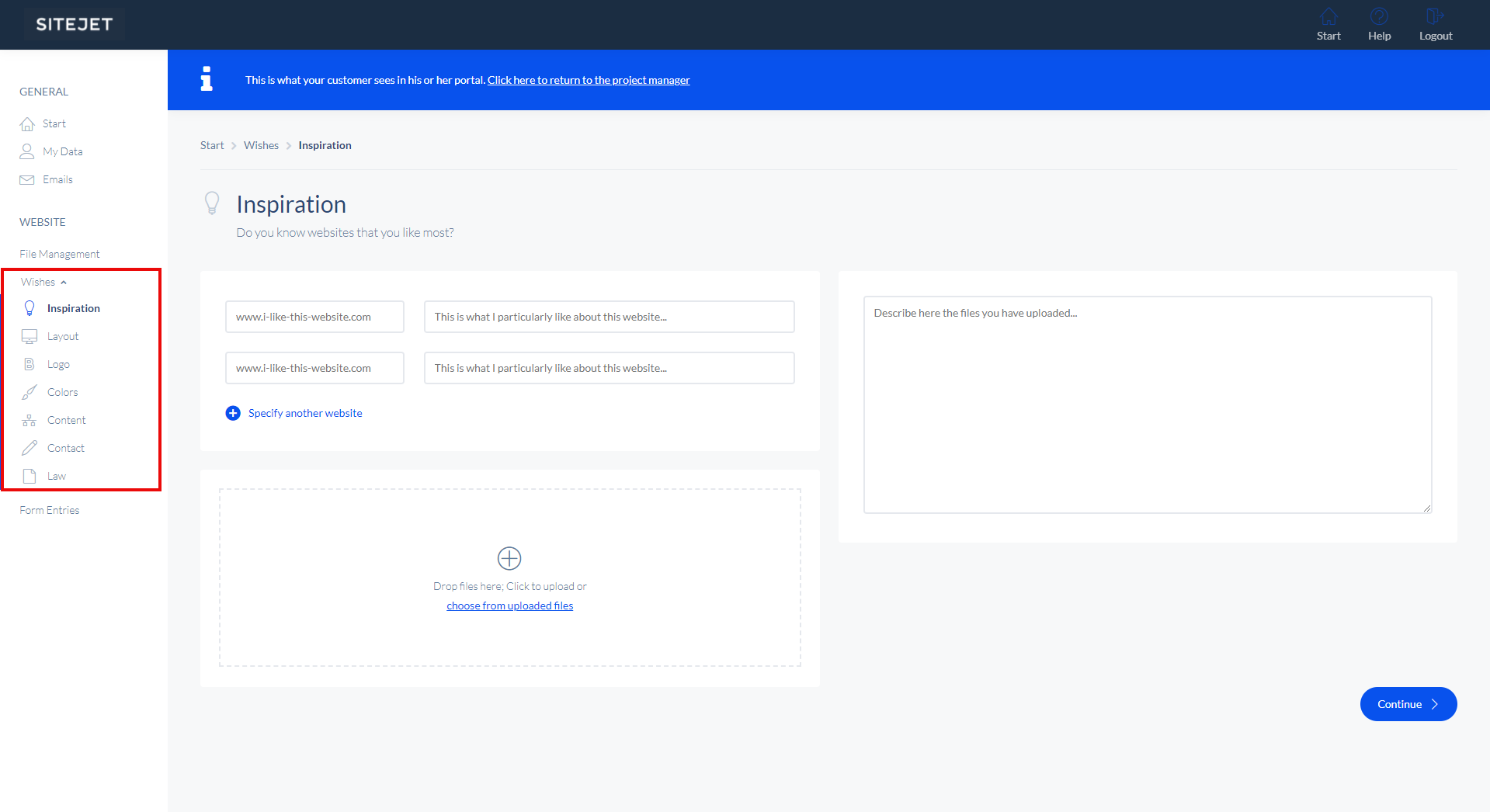Click 'Do you know websites that you like most?' text

click(345, 232)
